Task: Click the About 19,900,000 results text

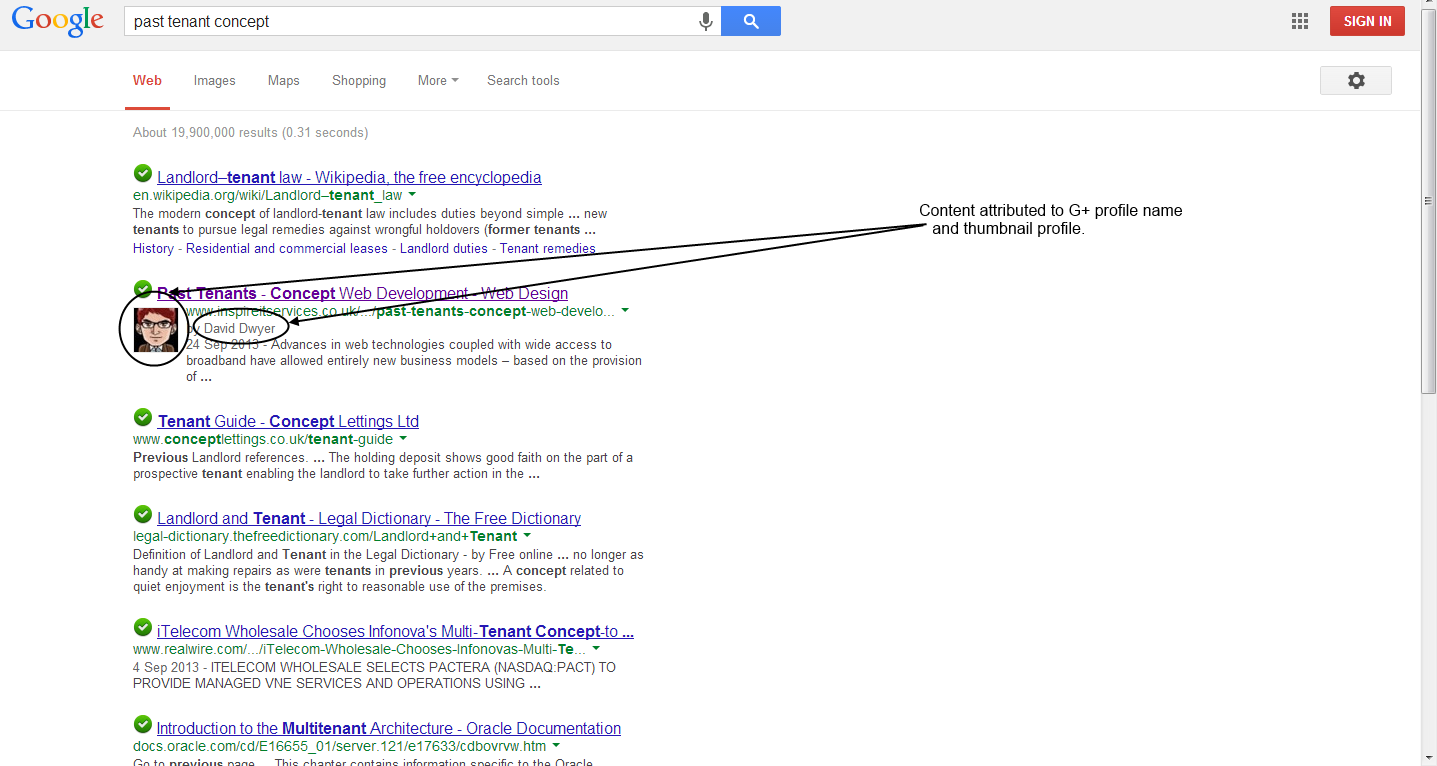Action: pyautogui.click(x=250, y=132)
